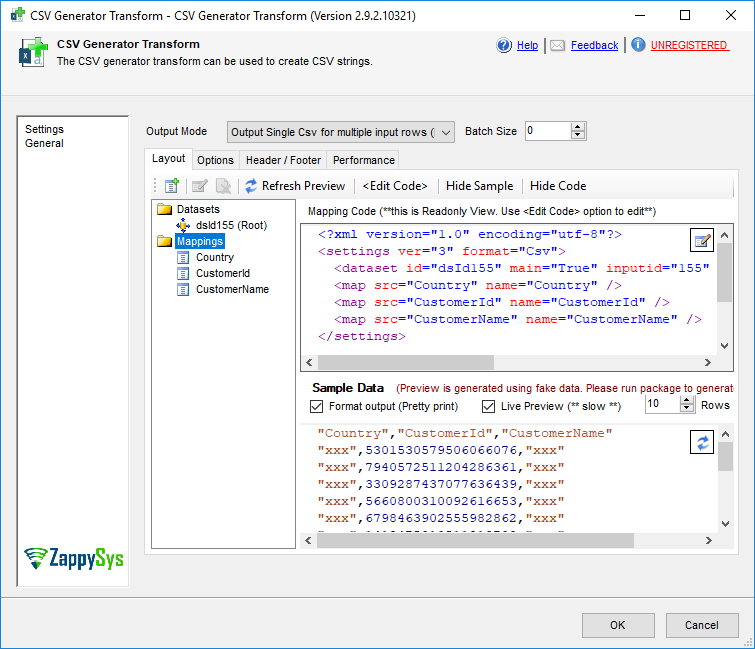Screen dimensions: 755x649
Task: Select the CustomerName mapping item
Action: coord(232,289)
